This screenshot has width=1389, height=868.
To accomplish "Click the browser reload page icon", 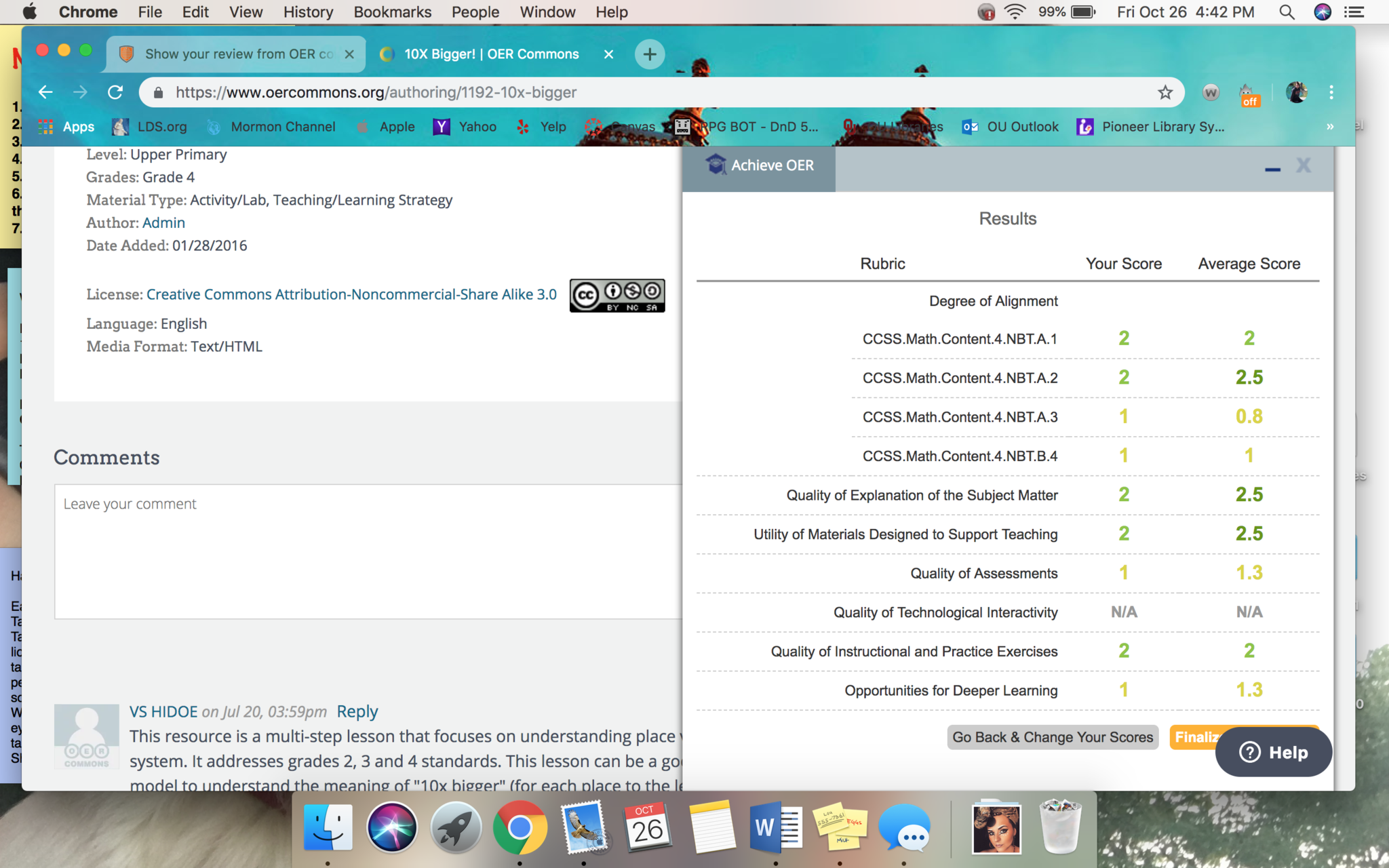I will tap(115, 92).
